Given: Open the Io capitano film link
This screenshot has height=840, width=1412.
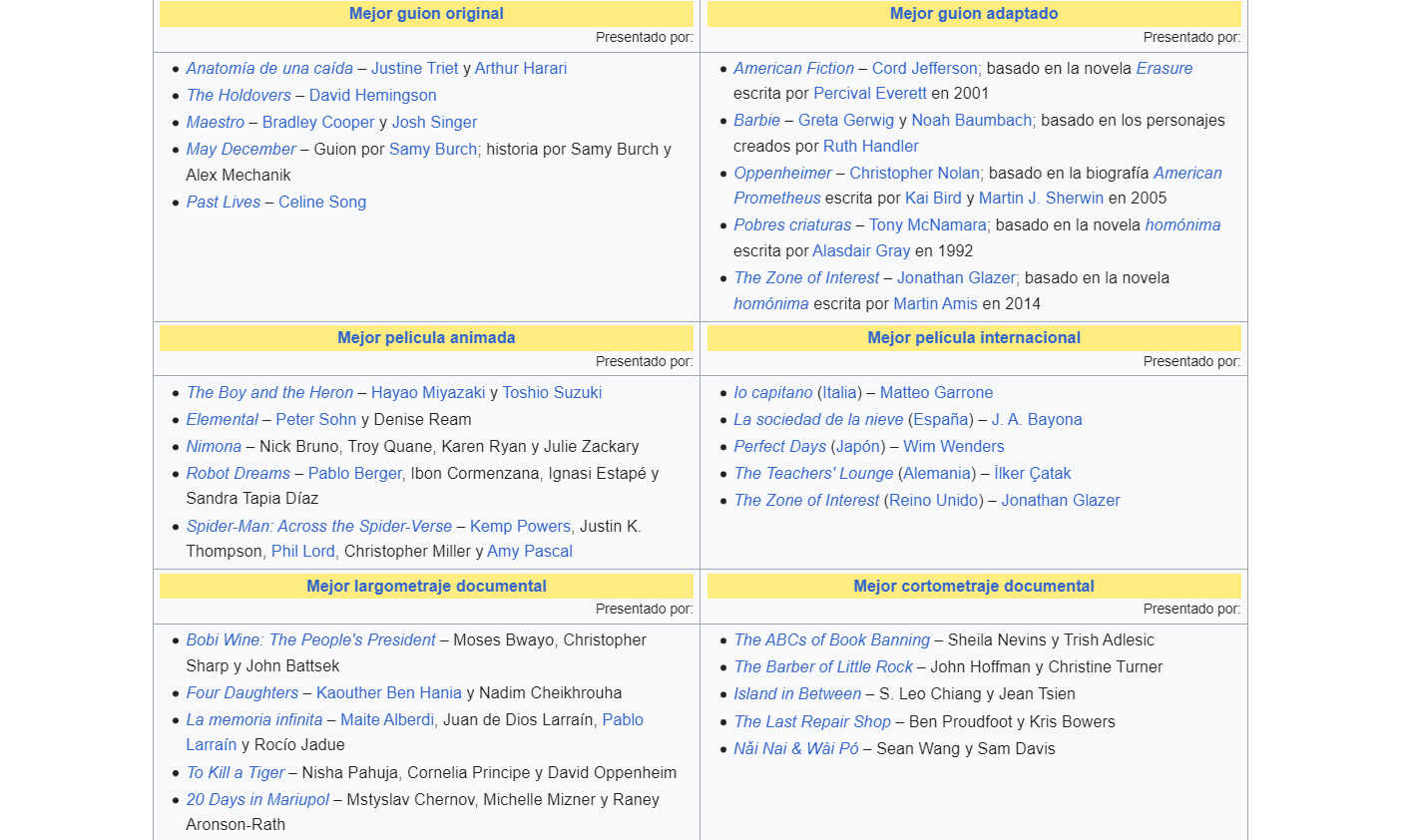Looking at the screenshot, I should point(773,393).
